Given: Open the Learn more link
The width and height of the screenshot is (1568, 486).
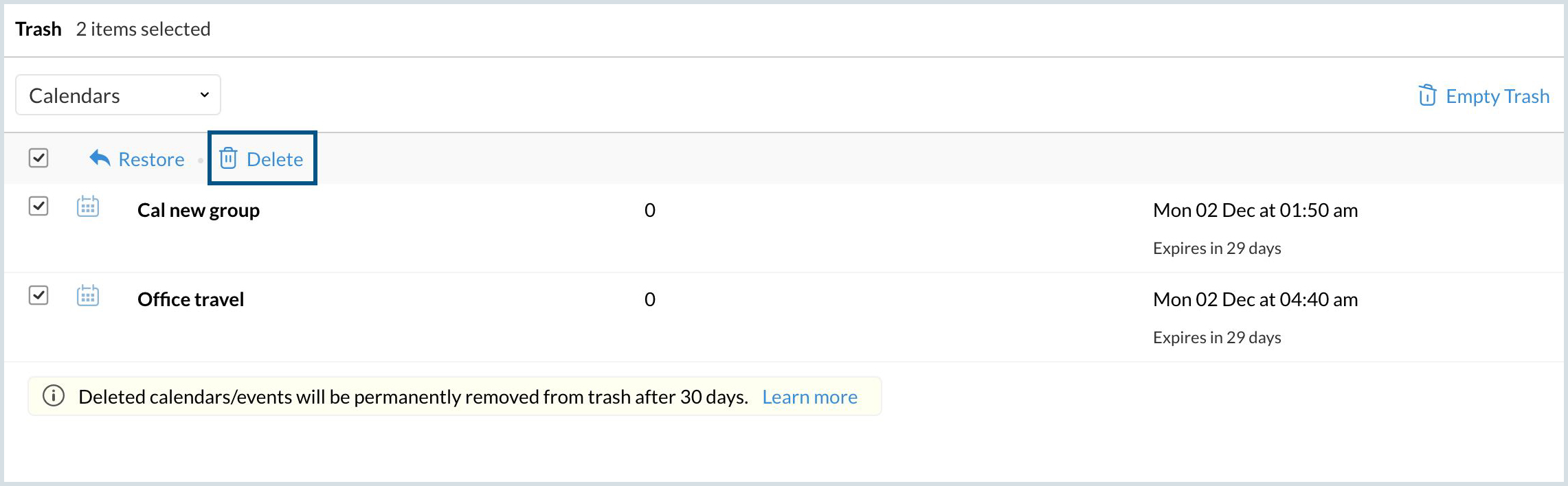Looking at the screenshot, I should [x=809, y=397].
